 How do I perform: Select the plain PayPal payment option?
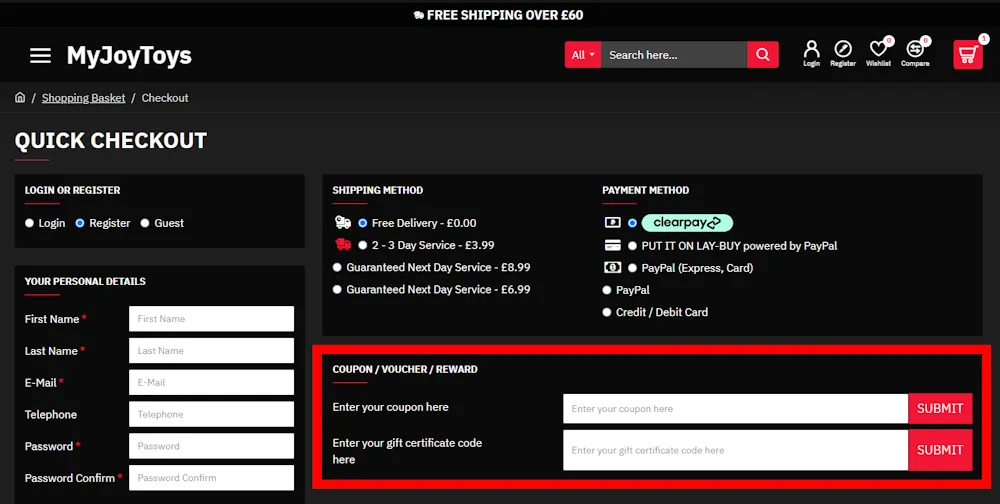coord(607,290)
